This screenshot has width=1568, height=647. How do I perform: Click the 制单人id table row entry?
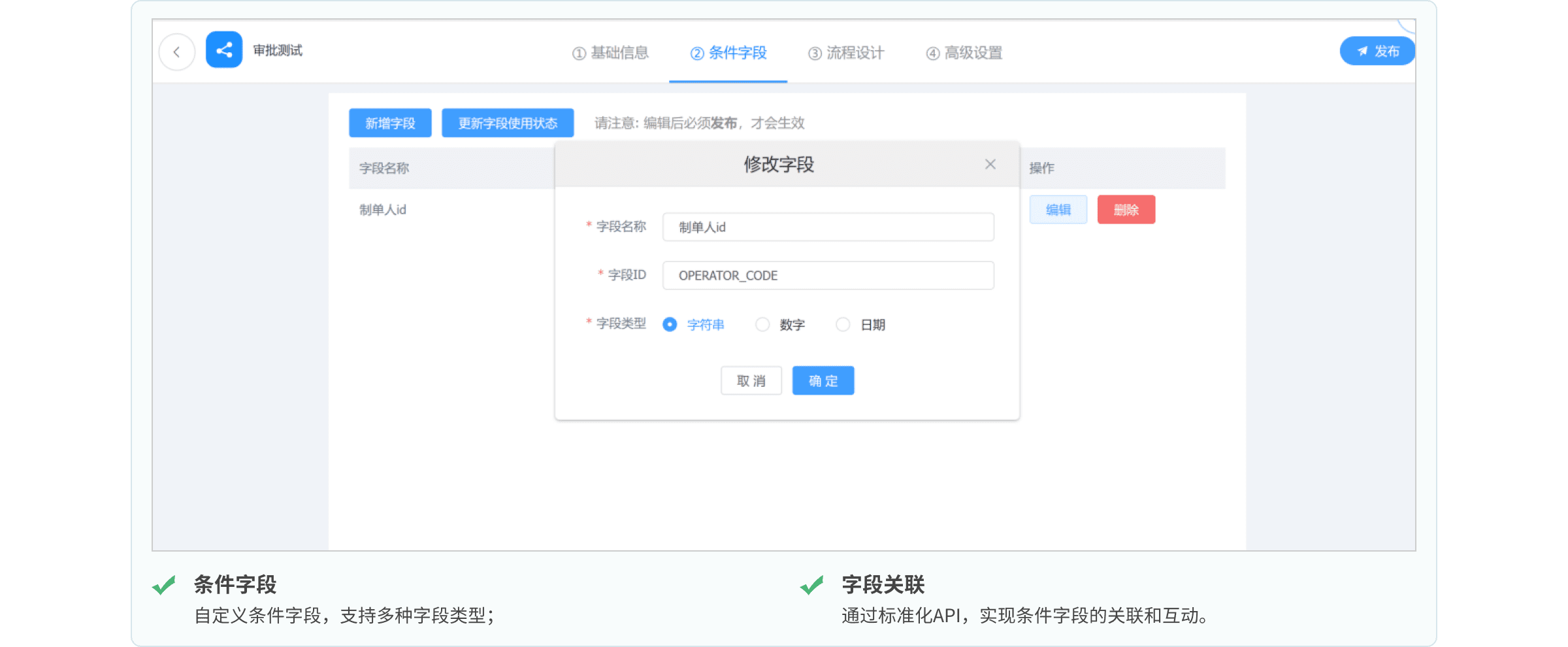point(383,210)
